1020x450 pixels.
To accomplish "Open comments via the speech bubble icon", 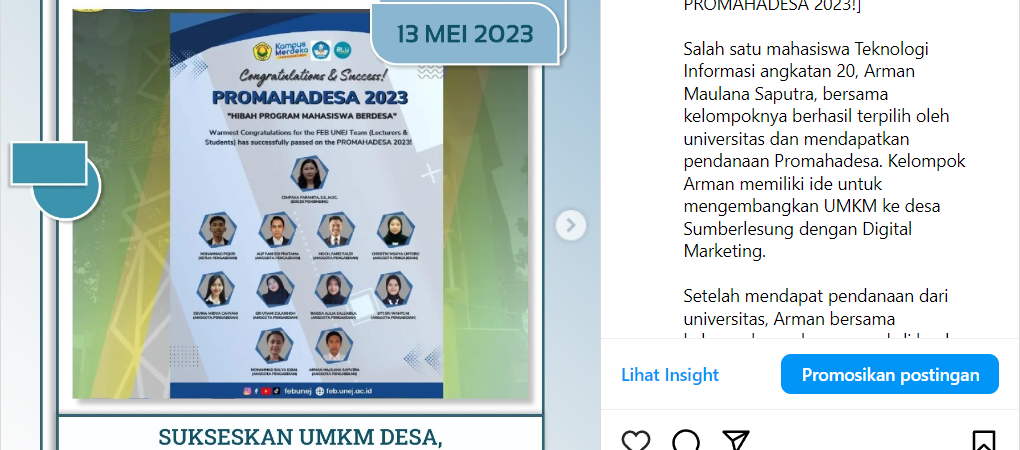I will [x=686, y=440].
